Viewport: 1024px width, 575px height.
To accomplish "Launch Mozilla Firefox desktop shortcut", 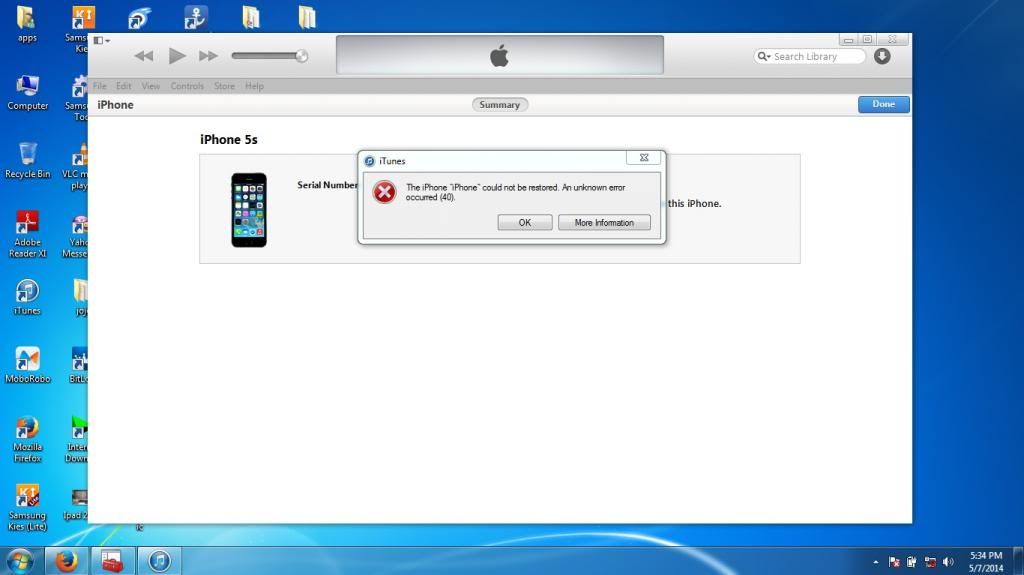I will pos(27,439).
